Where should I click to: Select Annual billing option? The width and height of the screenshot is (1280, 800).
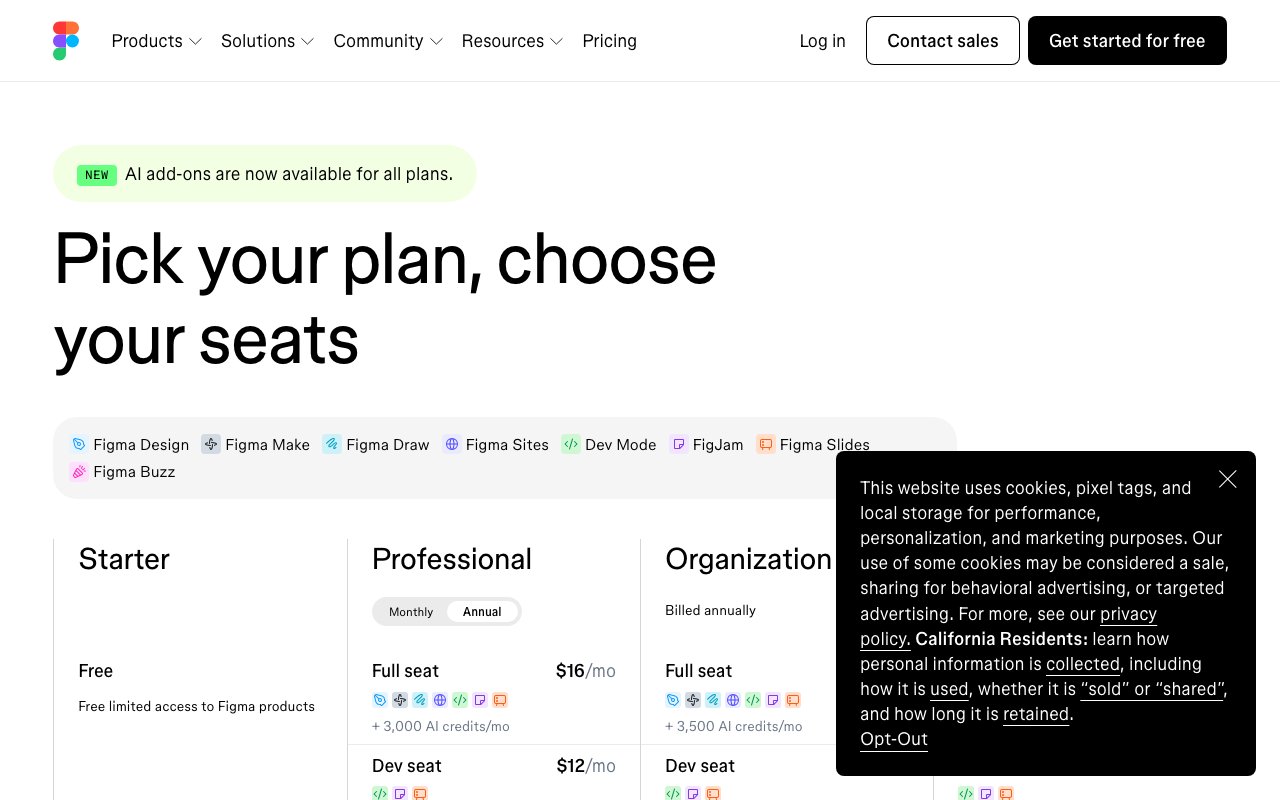pyautogui.click(x=482, y=612)
